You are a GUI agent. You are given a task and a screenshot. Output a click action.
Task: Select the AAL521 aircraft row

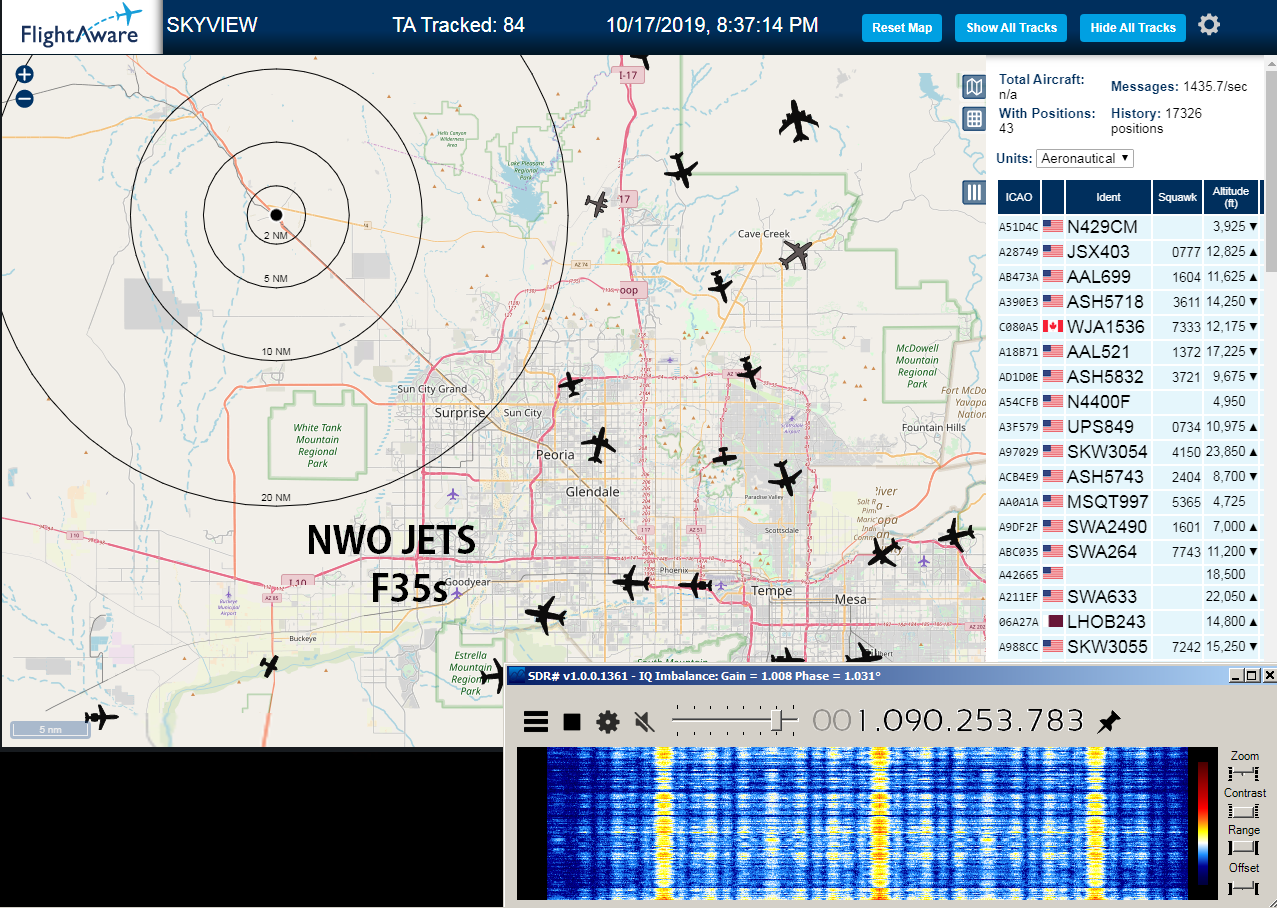click(1130, 352)
